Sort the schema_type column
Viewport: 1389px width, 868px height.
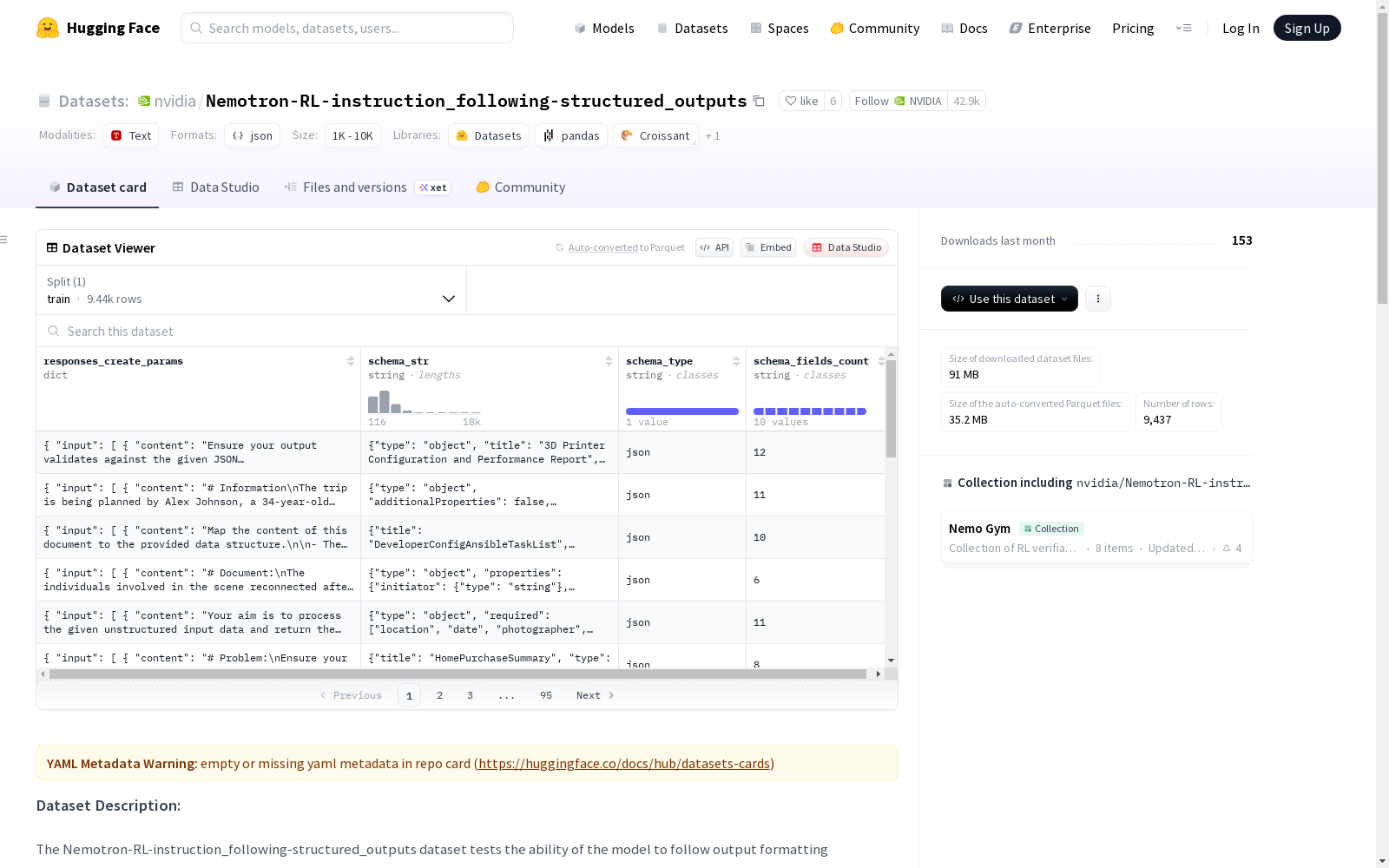[736, 361]
